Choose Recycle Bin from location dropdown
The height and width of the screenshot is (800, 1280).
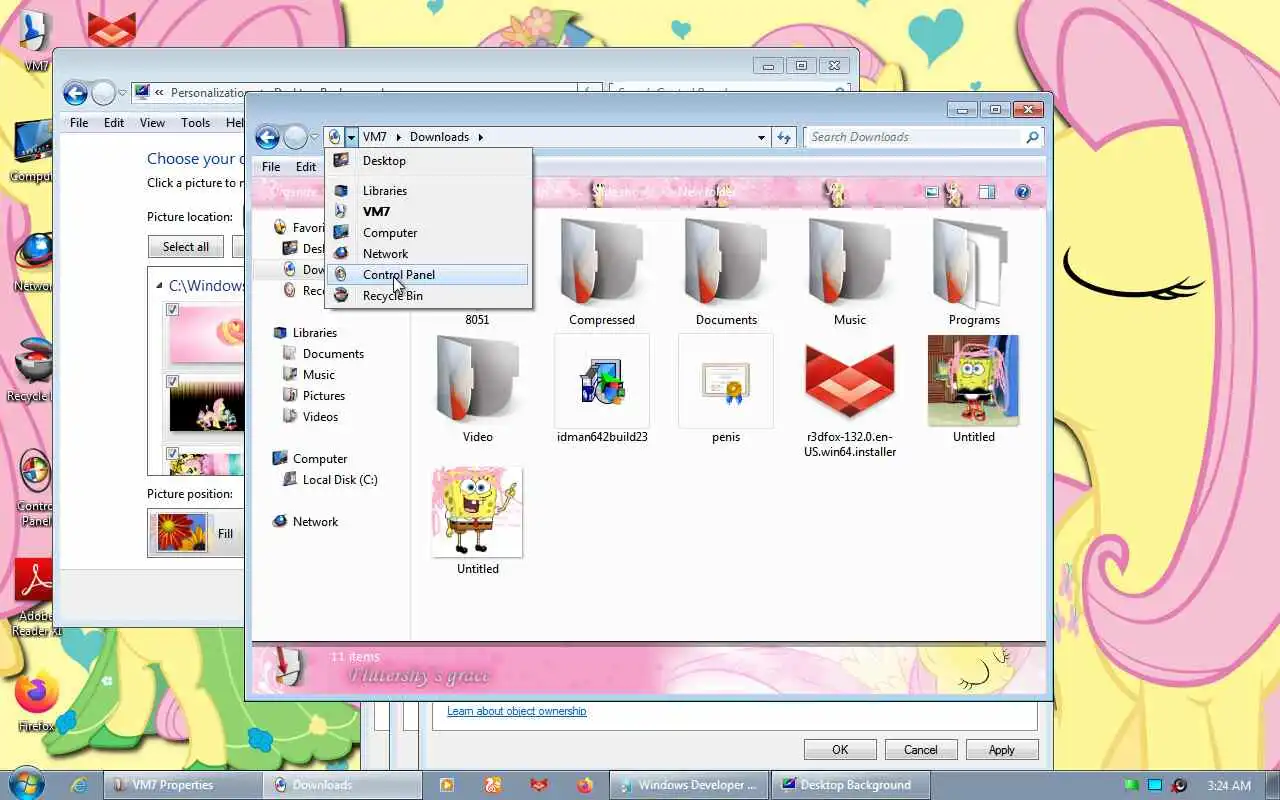427,295
